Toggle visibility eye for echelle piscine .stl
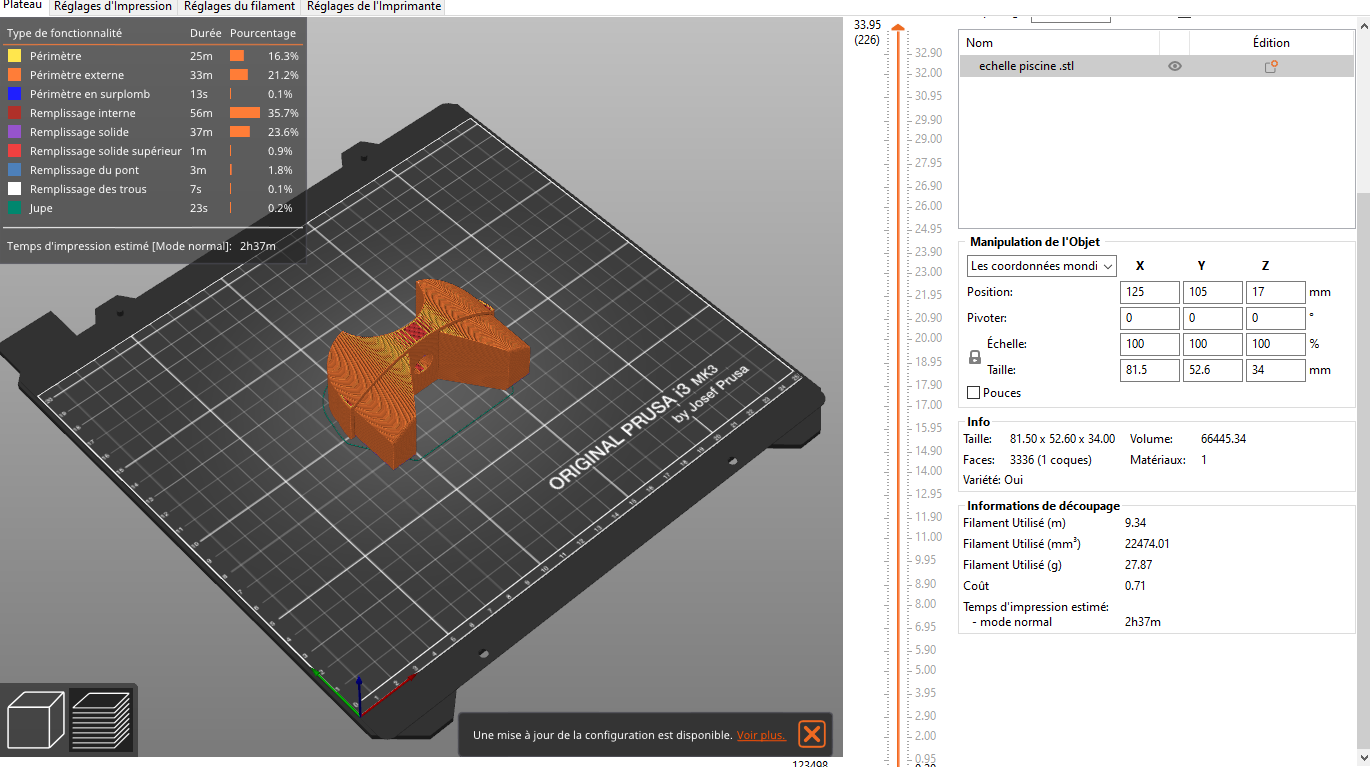 tap(1175, 66)
